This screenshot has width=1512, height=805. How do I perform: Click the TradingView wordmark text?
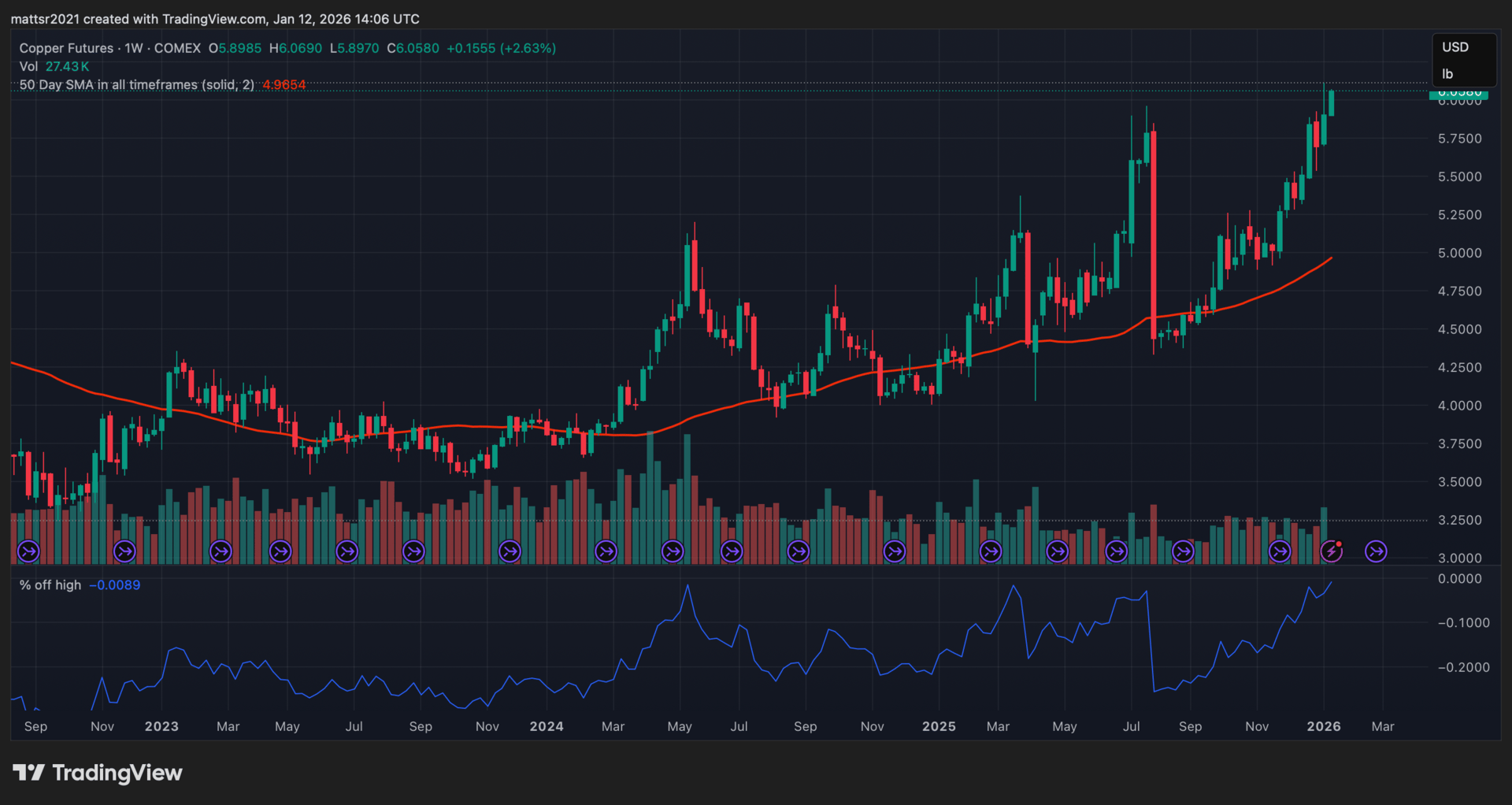pos(117,773)
